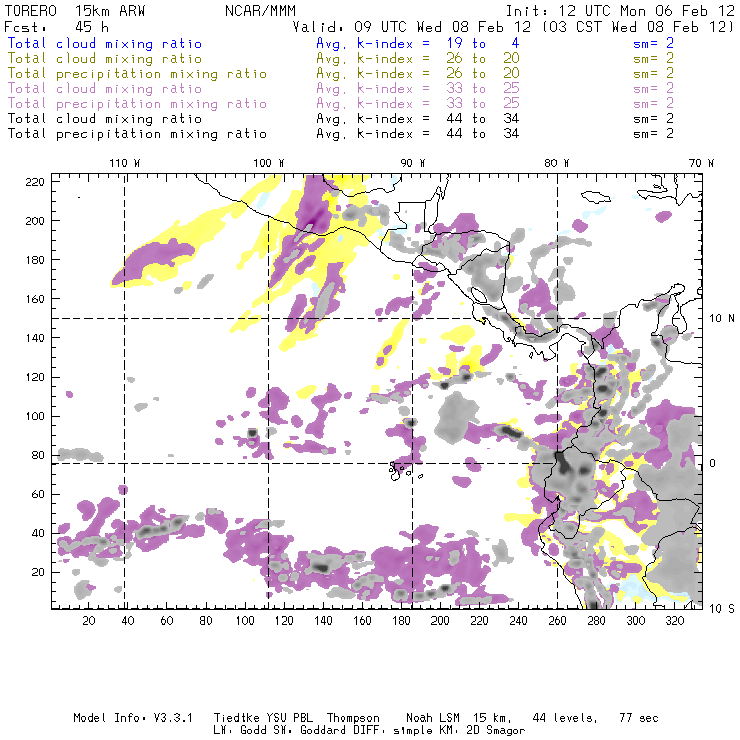Click the '70 W' longitude label
Viewport: 740px width, 740px height.
701,163
